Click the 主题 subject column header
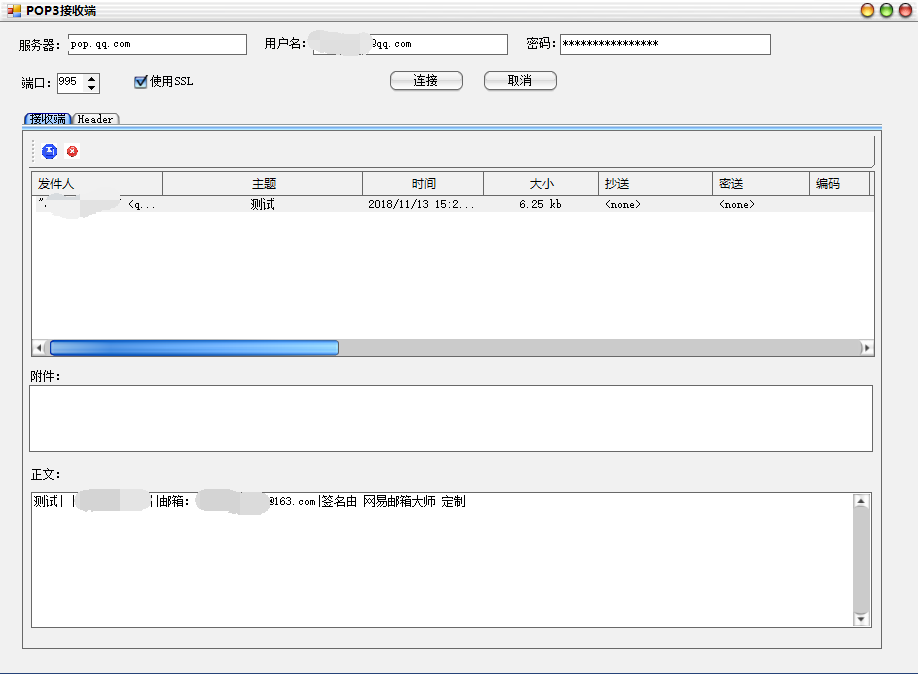The width and height of the screenshot is (918, 674). 262,183
